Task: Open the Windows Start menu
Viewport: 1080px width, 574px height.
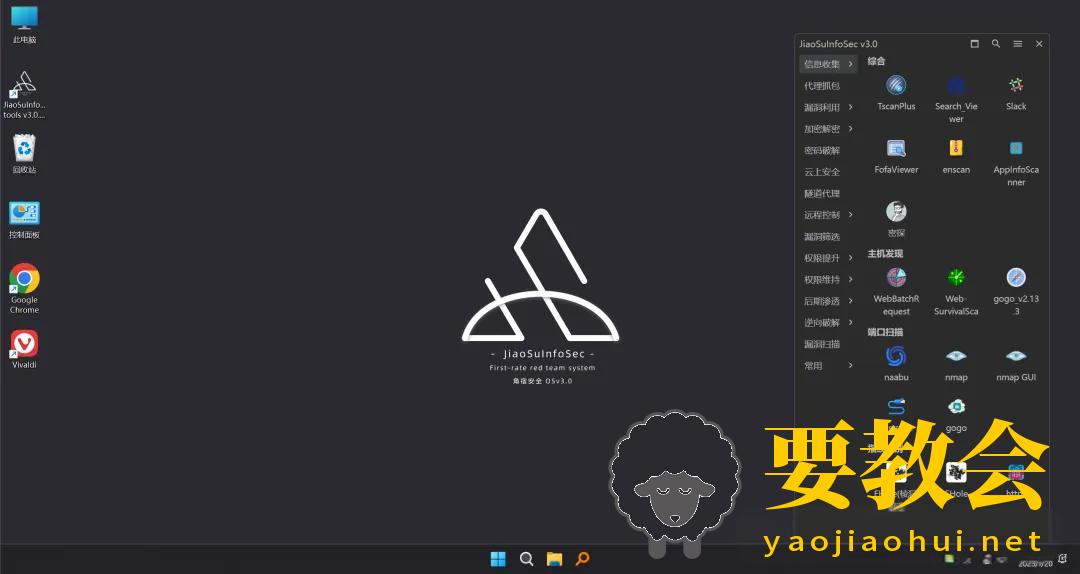Action: (498, 559)
